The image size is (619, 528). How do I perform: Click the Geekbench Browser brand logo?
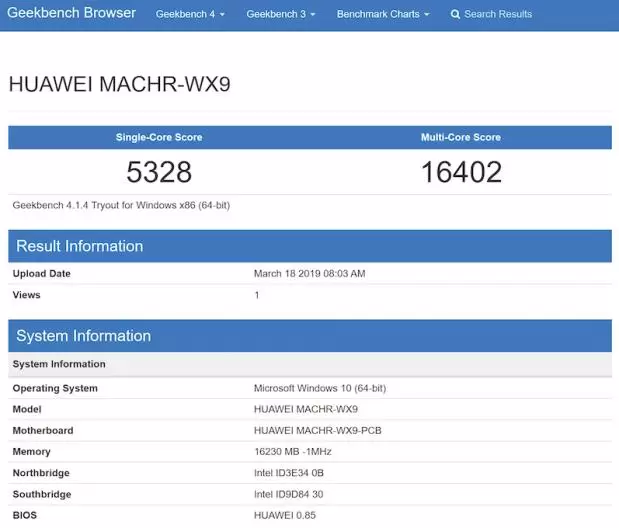coord(71,14)
